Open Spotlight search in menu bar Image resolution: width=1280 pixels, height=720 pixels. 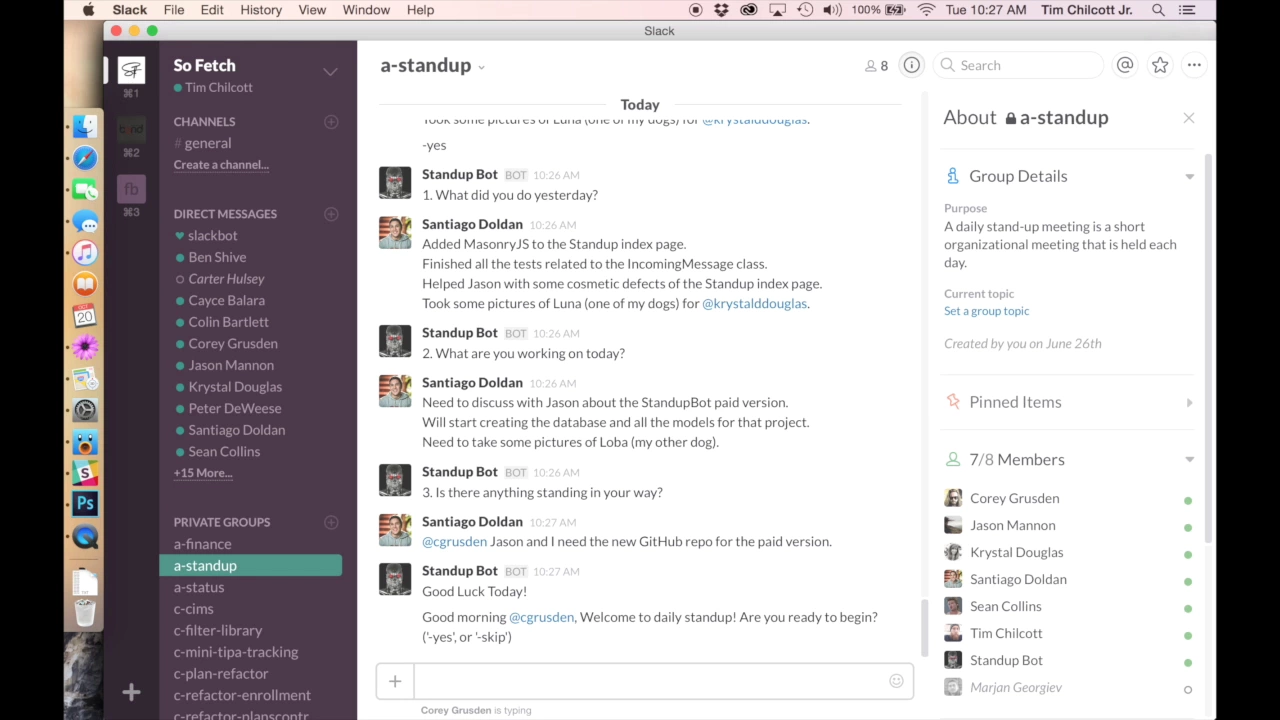1158,10
